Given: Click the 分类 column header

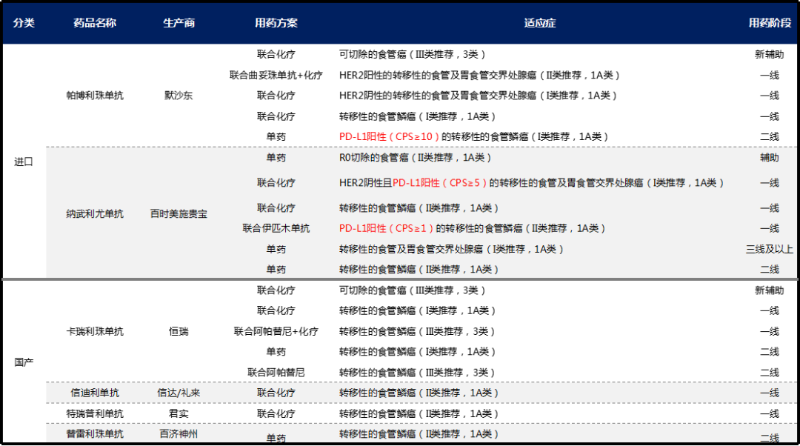Looking at the screenshot, I should [21, 22].
